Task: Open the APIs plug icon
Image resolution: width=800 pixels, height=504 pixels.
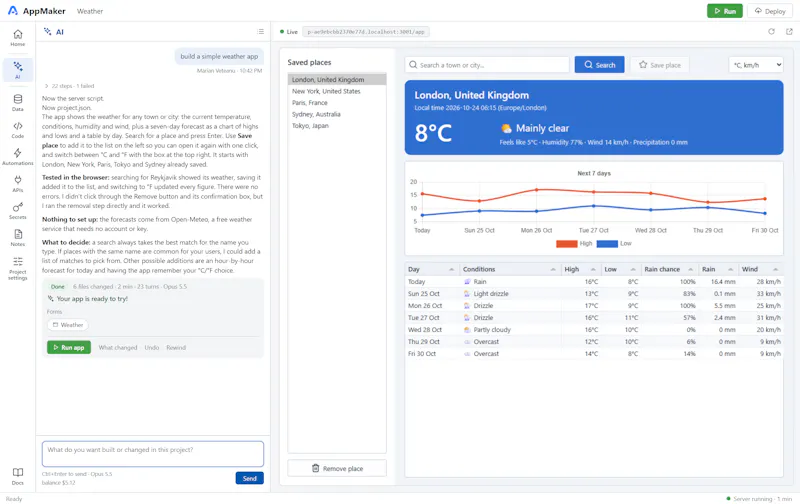Action: (18, 184)
